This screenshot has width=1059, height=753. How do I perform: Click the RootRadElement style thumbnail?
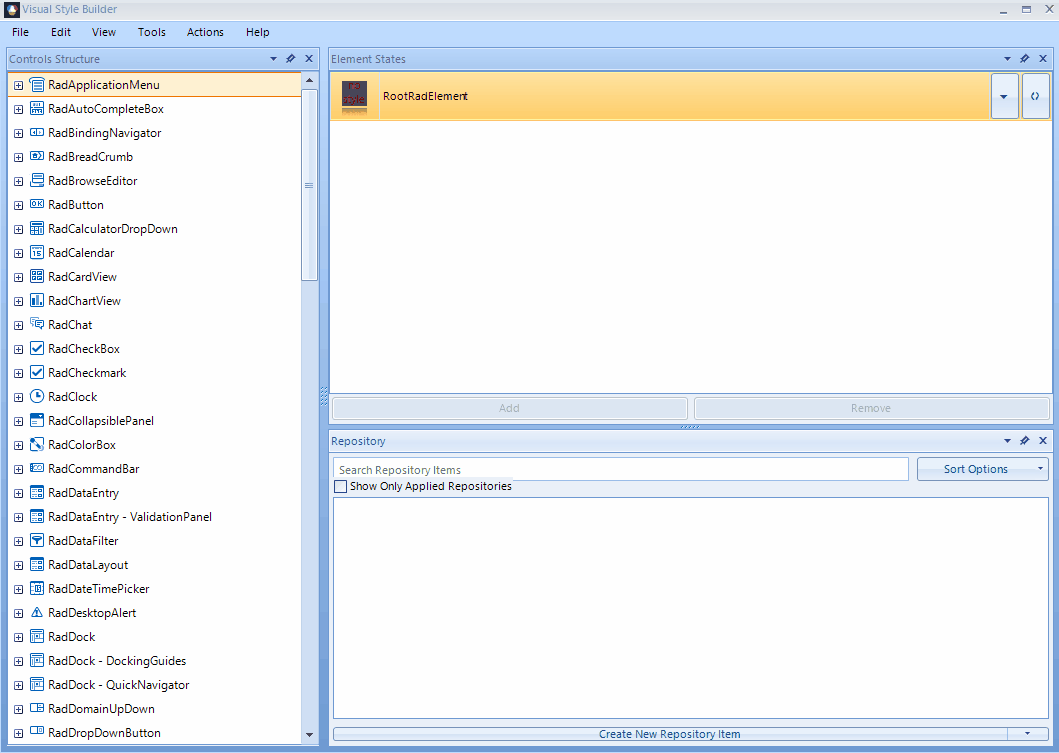pos(355,97)
